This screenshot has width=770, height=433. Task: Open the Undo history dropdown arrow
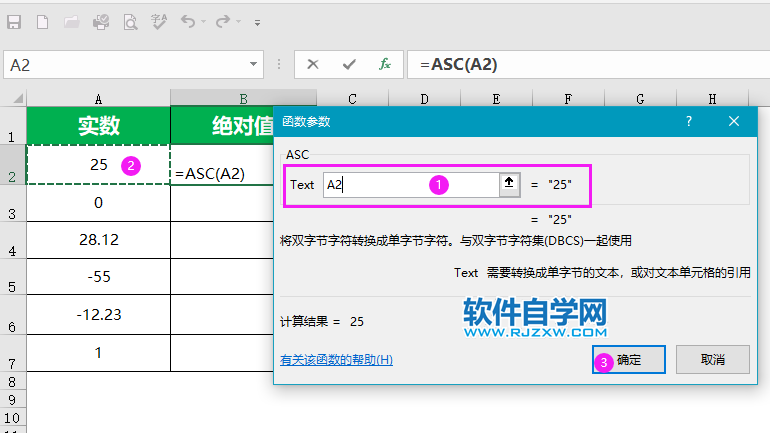(x=203, y=22)
